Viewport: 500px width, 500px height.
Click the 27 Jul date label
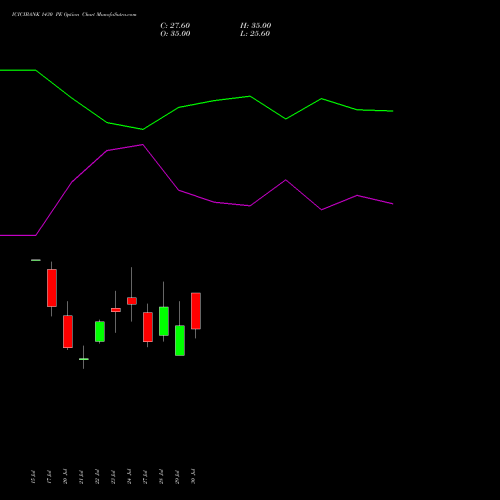145,477
